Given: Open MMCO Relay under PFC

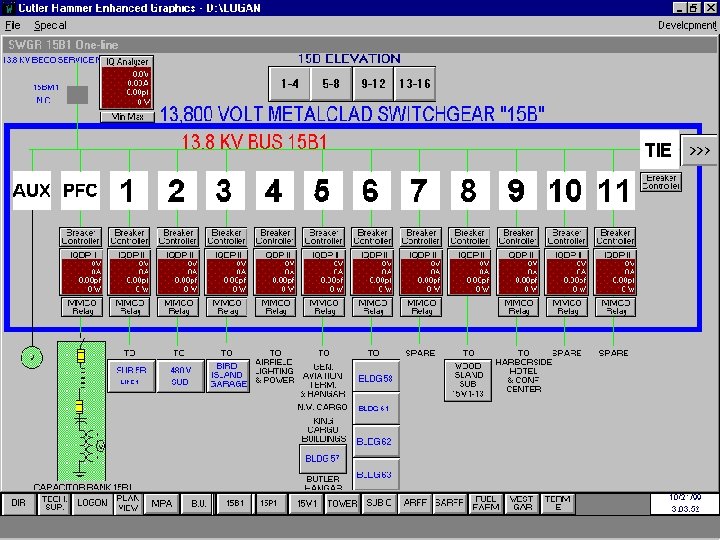Looking at the screenshot, I should (x=81, y=307).
